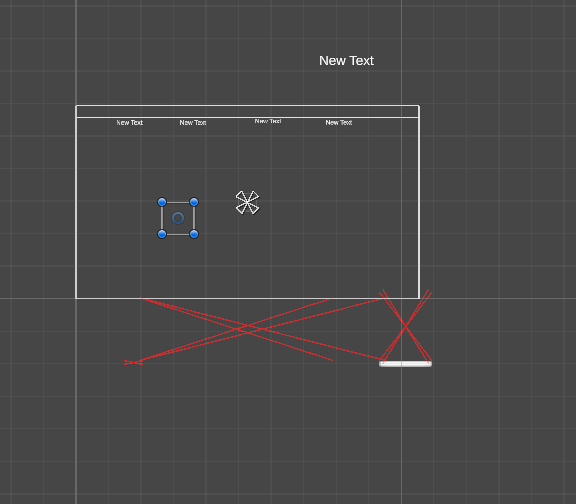Image resolution: width=576 pixels, height=504 pixels.
Task: Select the white bar object below the canvas corner
Action: click(x=405, y=364)
